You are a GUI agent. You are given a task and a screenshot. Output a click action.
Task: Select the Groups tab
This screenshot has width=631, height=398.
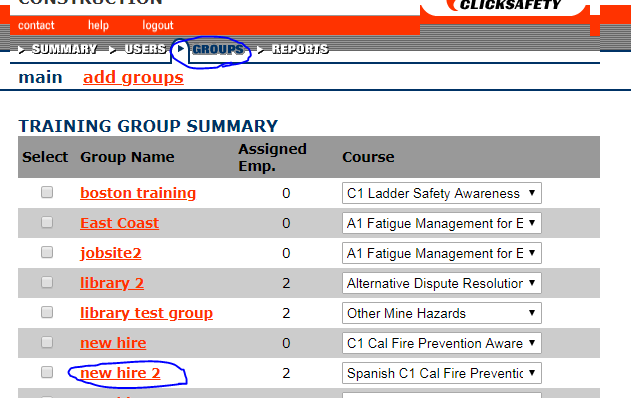(218, 49)
